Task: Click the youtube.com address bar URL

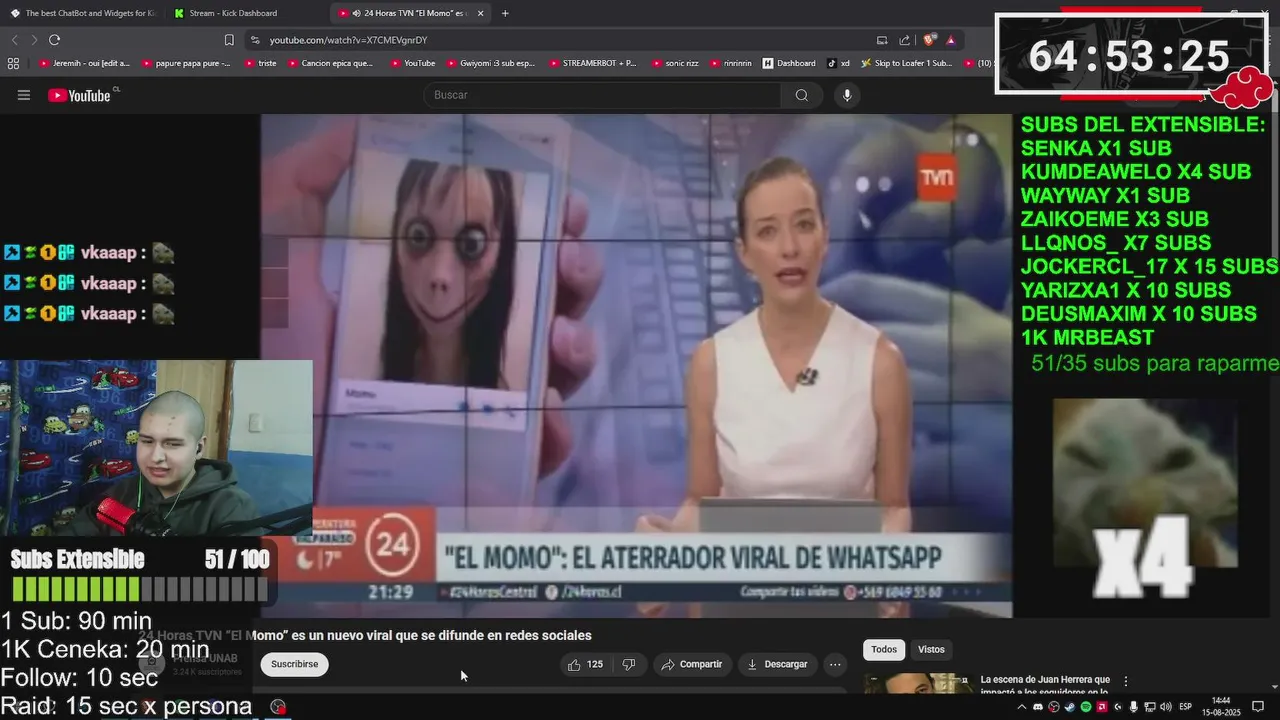Action: click(x=348, y=40)
